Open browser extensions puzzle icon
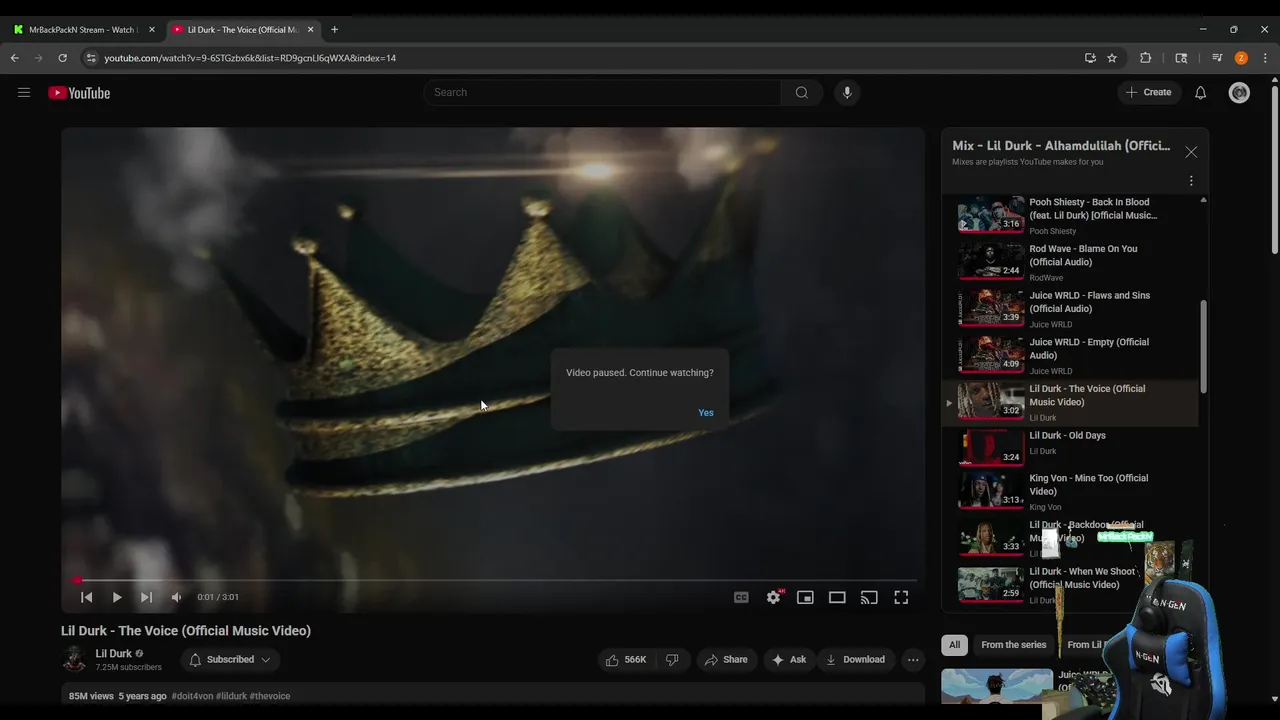 coord(1146,58)
